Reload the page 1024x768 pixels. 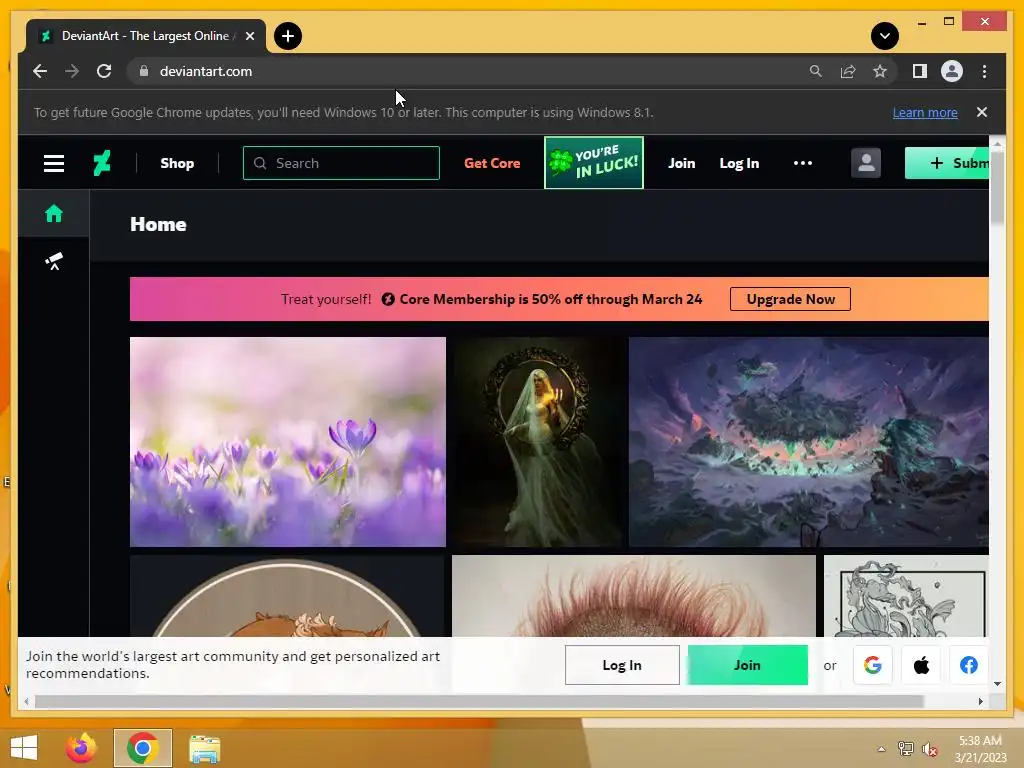104,71
